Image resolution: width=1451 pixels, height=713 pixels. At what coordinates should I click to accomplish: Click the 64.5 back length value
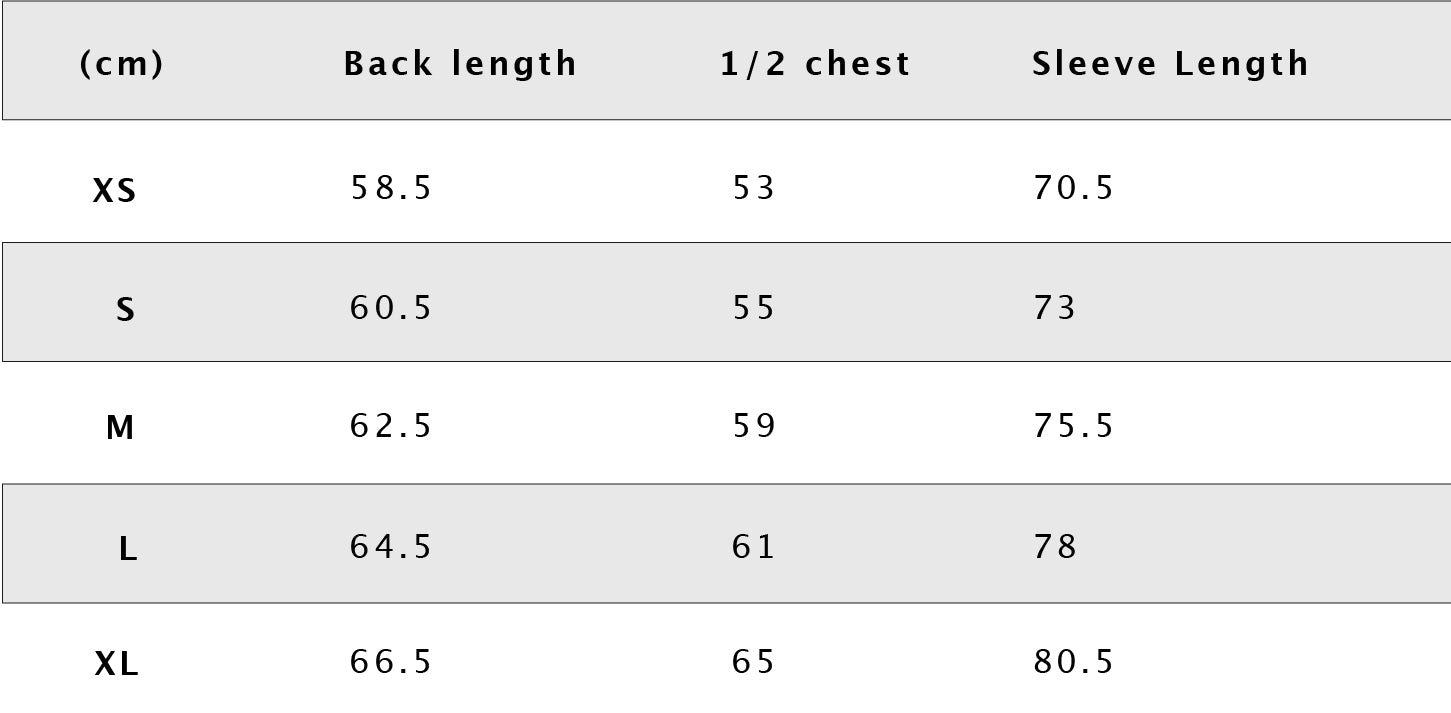click(391, 547)
